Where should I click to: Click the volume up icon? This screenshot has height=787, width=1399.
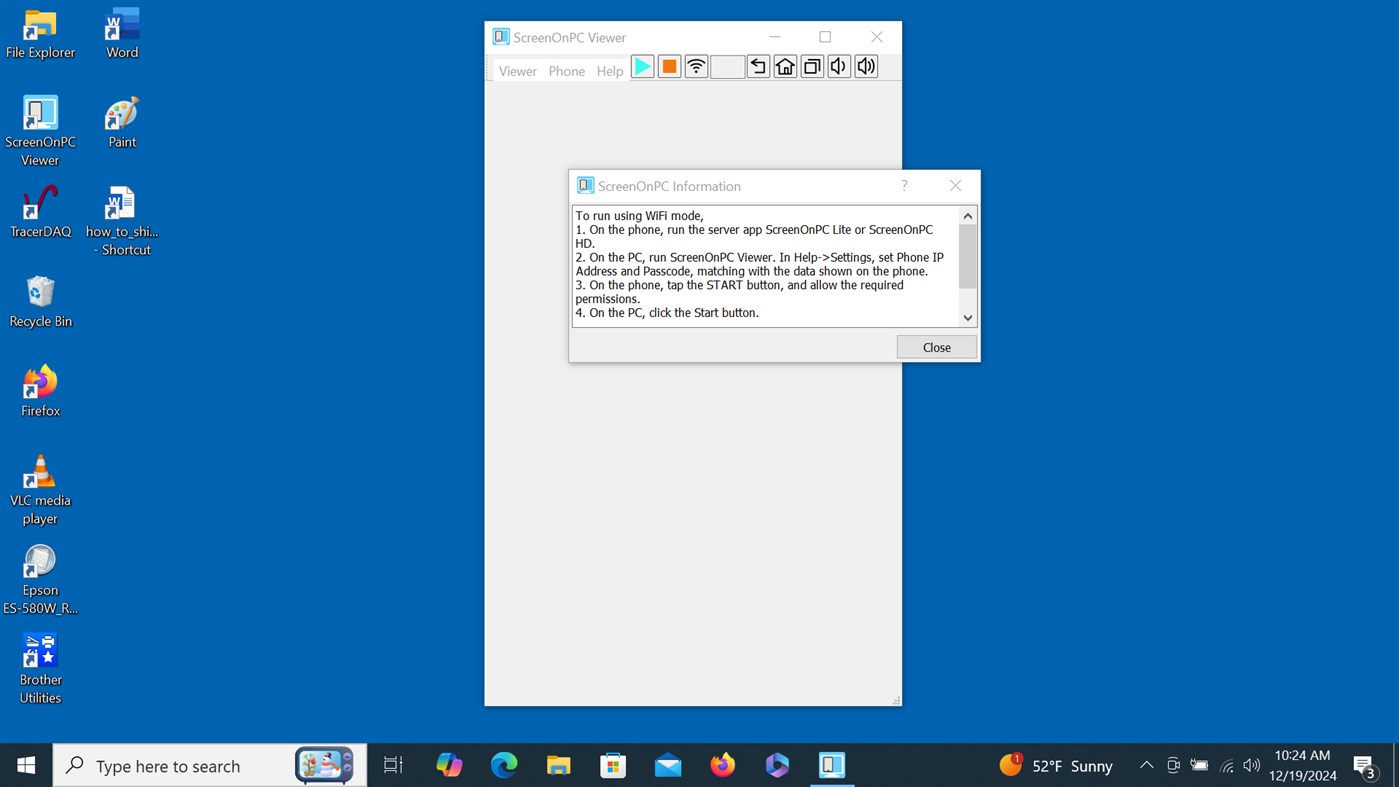point(865,66)
